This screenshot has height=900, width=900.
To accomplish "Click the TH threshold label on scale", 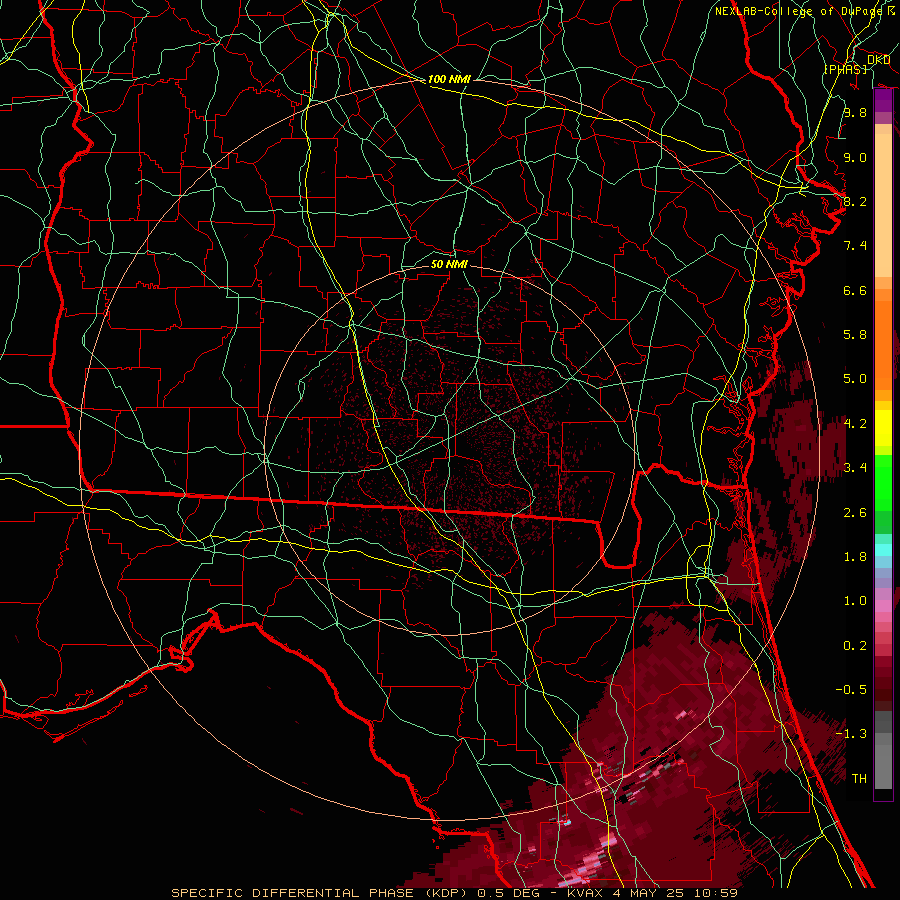I will [x=859, y=779].
